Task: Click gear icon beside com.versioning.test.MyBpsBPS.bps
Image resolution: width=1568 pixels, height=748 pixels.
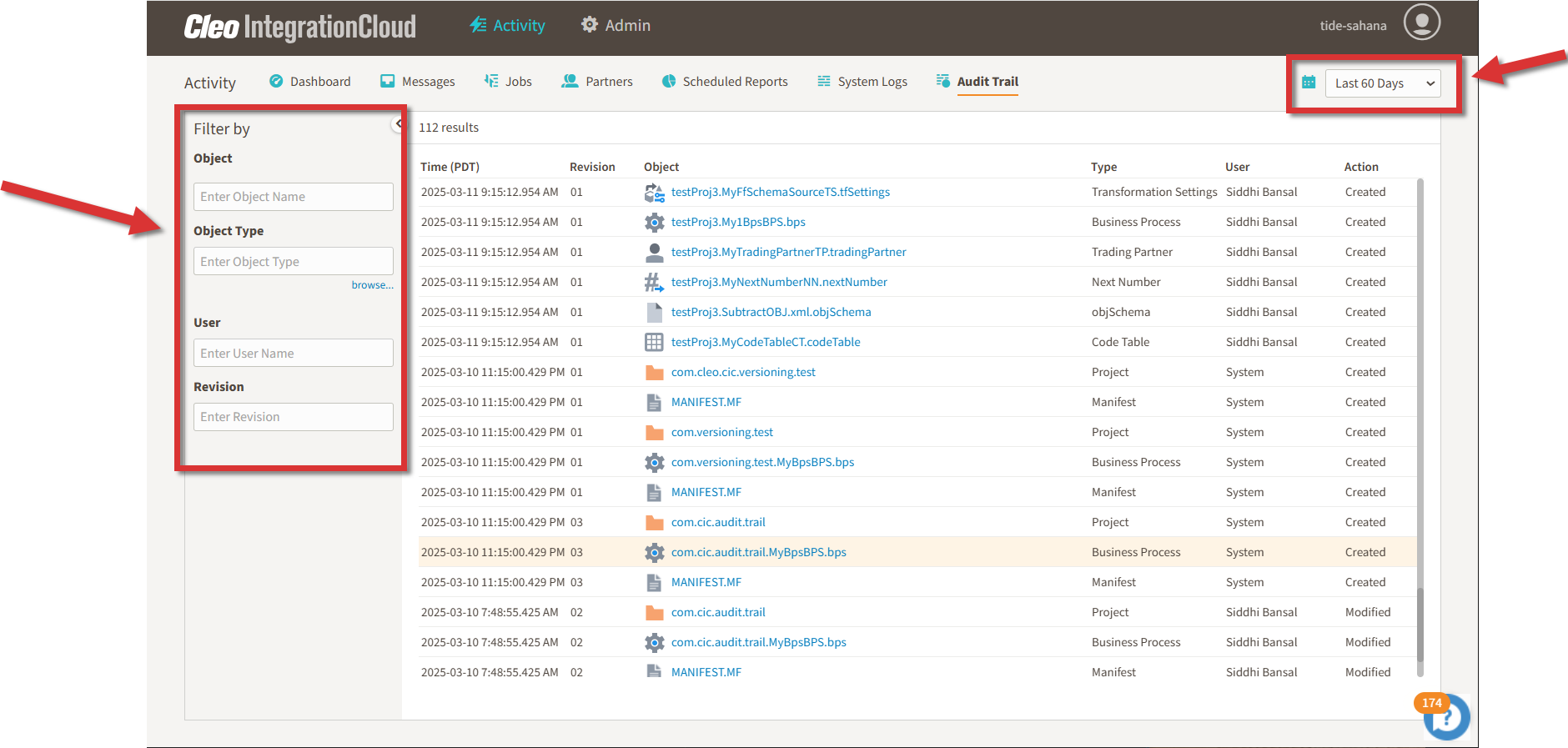Action: pyautogui.click(x=655, y=462)
